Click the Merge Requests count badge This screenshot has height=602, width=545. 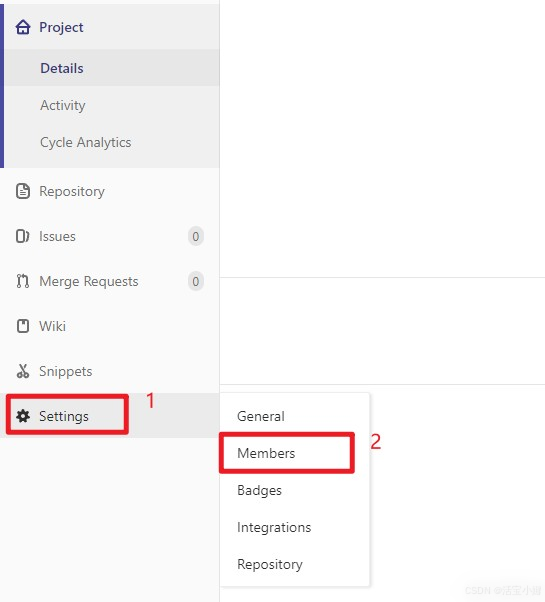point(196,281)
